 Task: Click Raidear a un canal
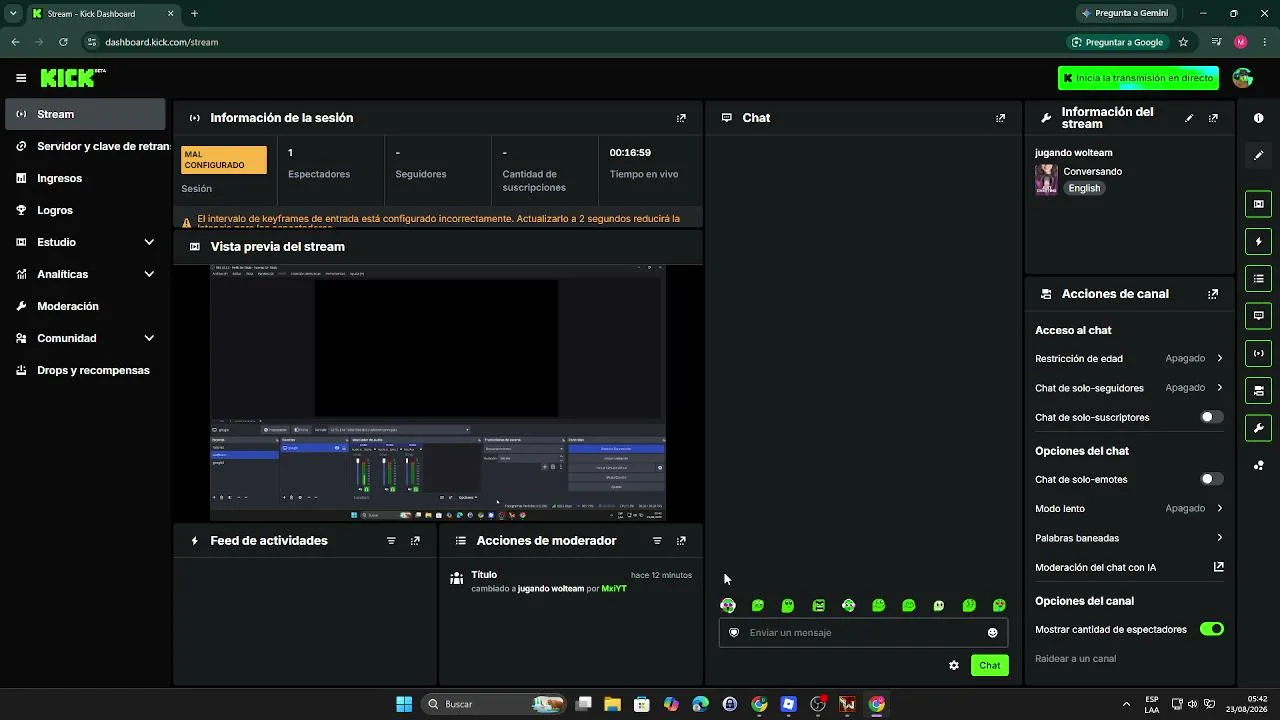1075,659
